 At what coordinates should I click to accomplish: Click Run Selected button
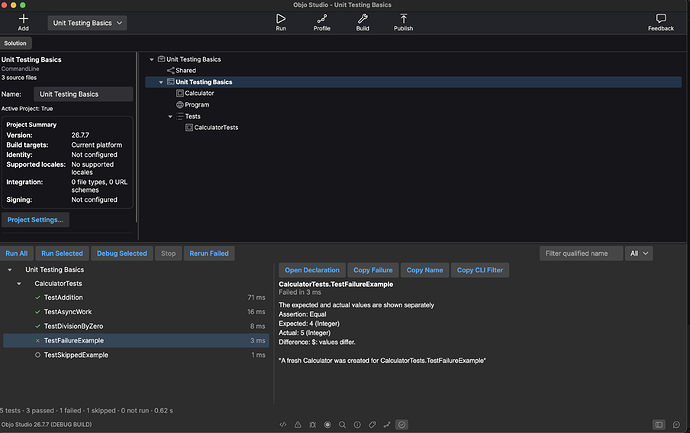pos(62,253)
